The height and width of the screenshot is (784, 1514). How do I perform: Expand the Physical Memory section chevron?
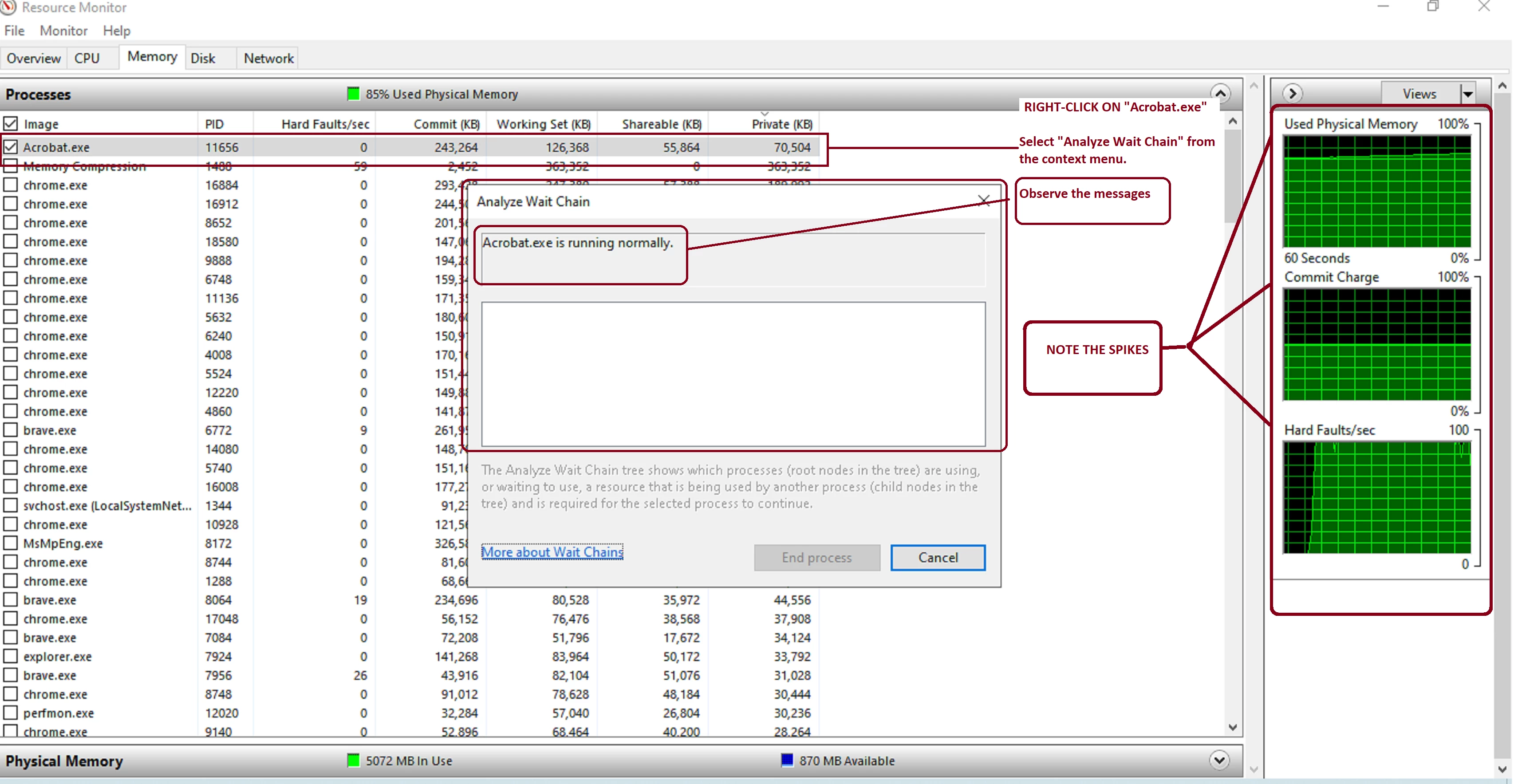pyautogui.click(x=1219, y=760)
